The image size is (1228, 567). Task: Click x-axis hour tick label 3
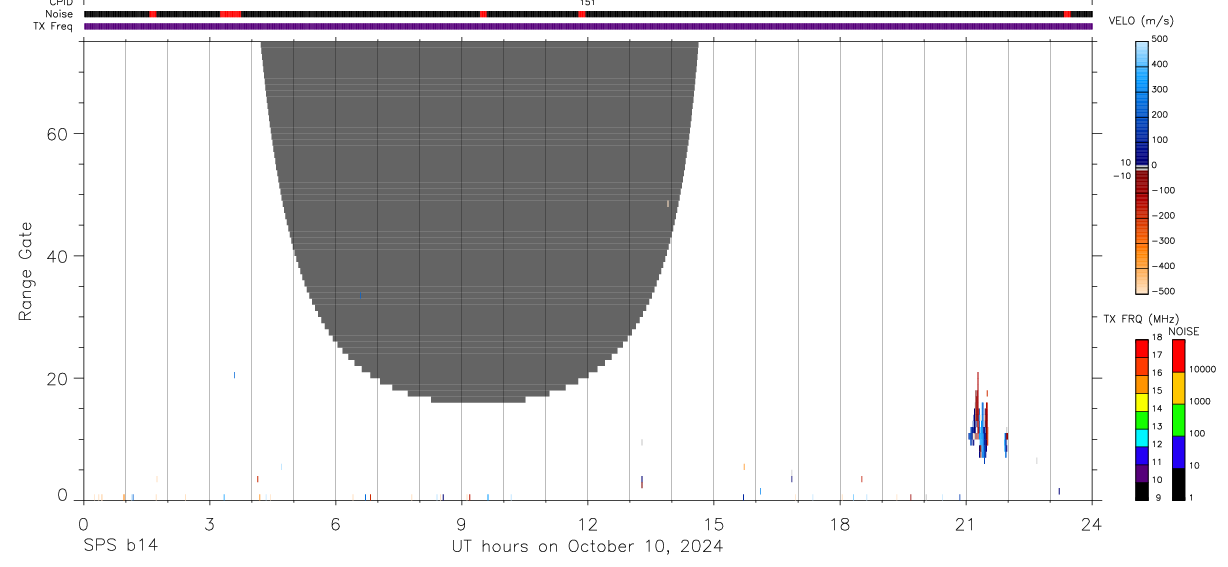coord(209,523)
